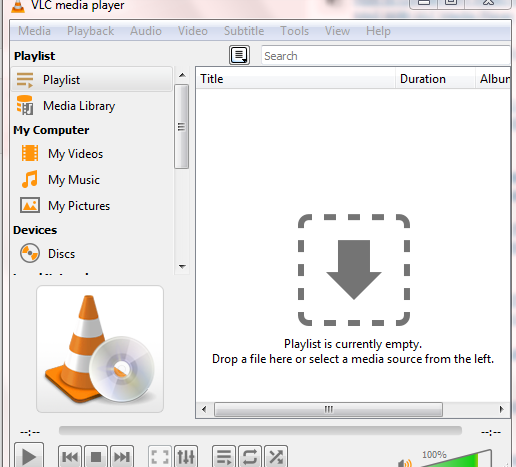Image resolution: width=516 pixels, height=467 pixels.
Task: Skip to next media track
Action: (x=122, y=456)
